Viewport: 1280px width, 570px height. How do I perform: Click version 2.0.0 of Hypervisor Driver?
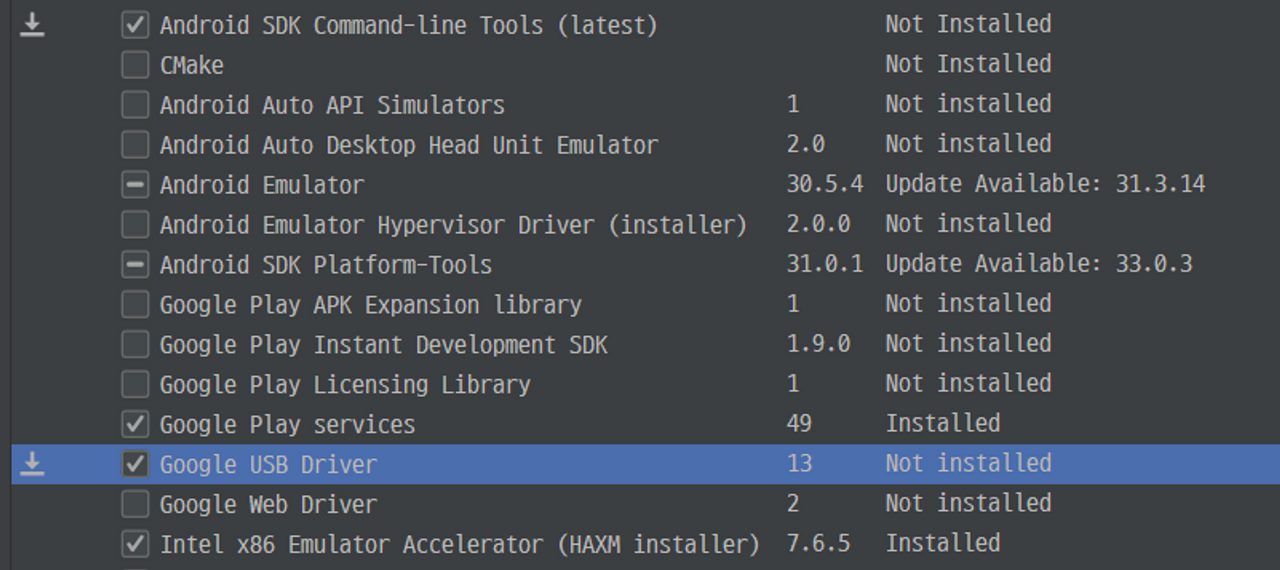click(x=818, y=224)
